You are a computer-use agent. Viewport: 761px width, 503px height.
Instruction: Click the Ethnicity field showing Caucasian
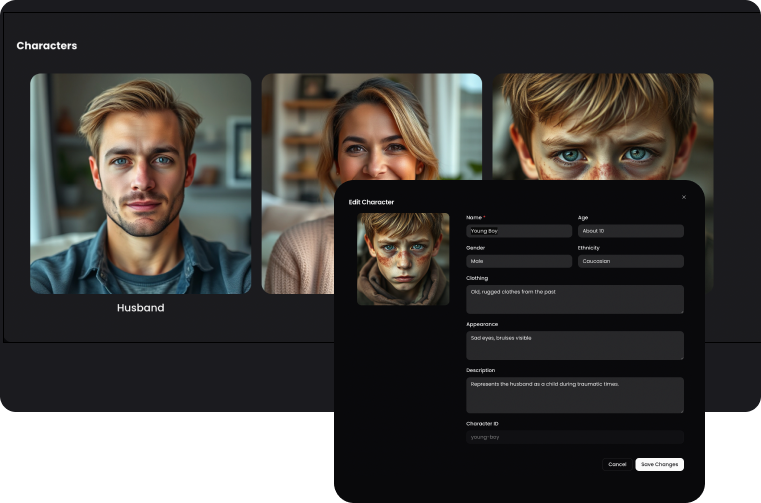630,261
